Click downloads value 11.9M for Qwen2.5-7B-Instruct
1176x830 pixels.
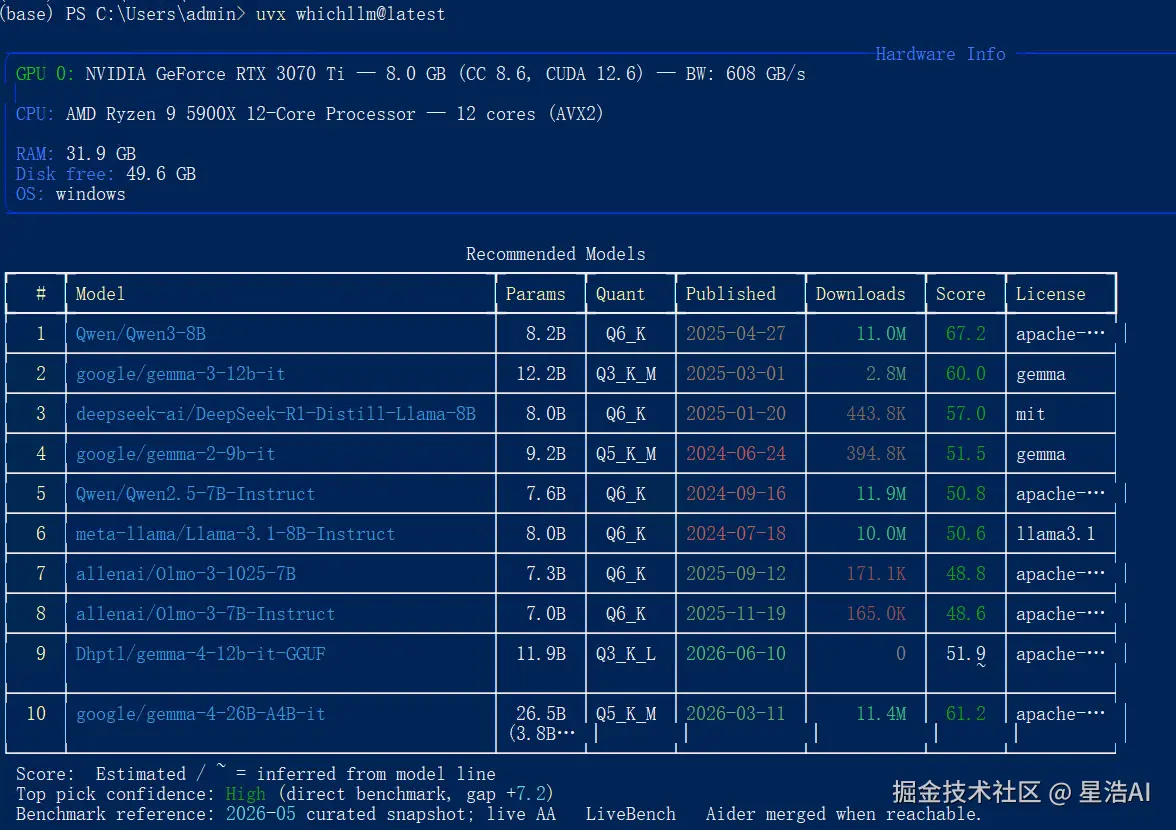pos(880,493)
